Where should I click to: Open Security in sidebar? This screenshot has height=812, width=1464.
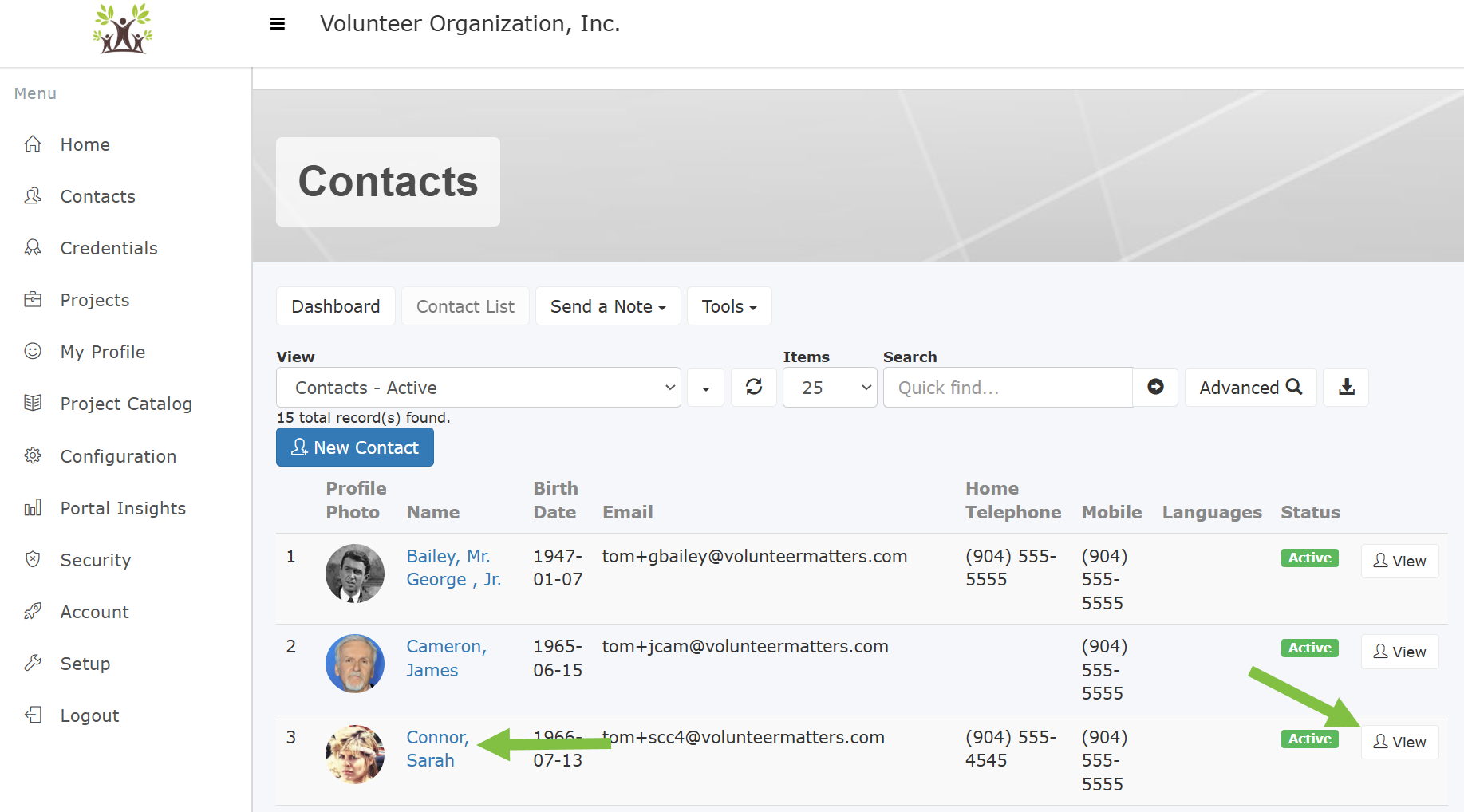96,560
